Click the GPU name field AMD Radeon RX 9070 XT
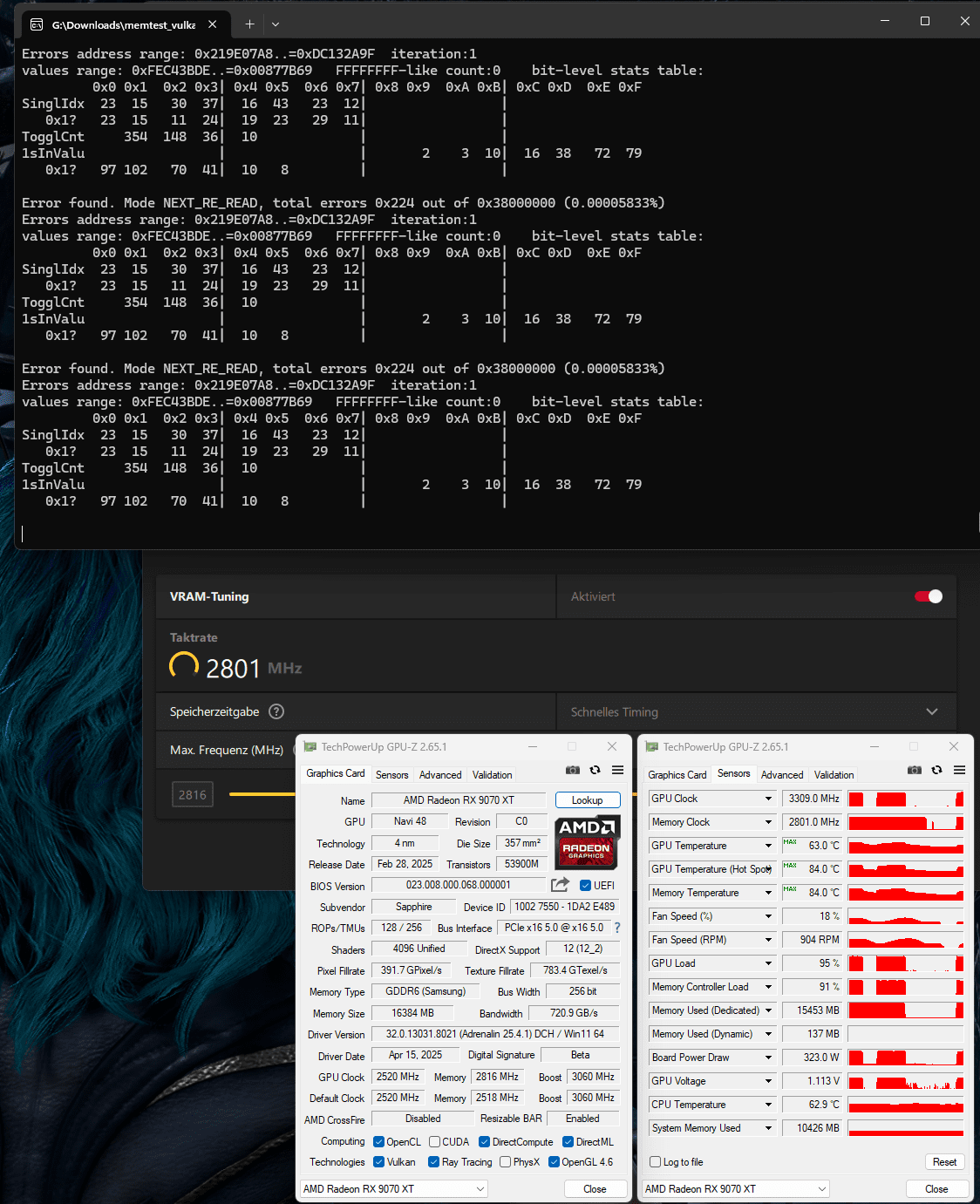This screenshot has height=1204, width=980. [x=459, y=799]
